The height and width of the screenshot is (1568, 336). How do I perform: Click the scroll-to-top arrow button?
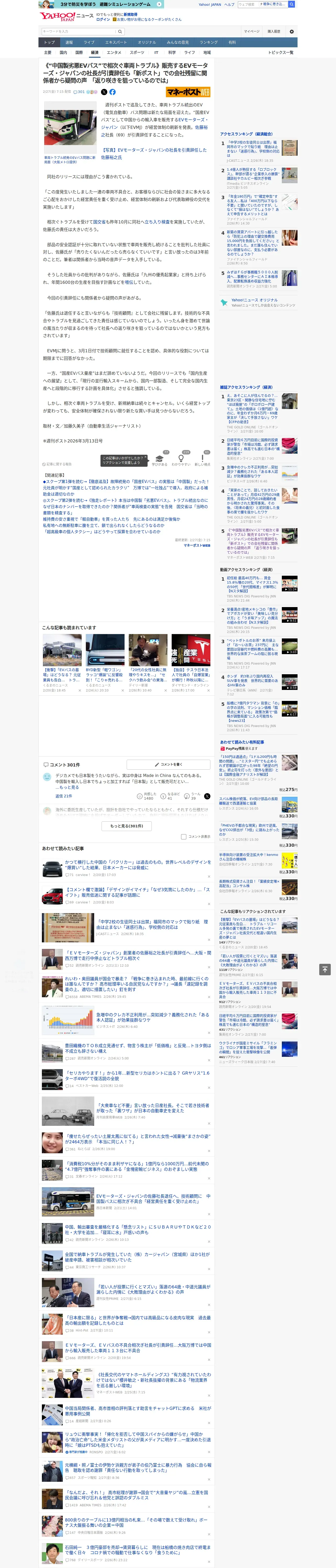point(325,969)
